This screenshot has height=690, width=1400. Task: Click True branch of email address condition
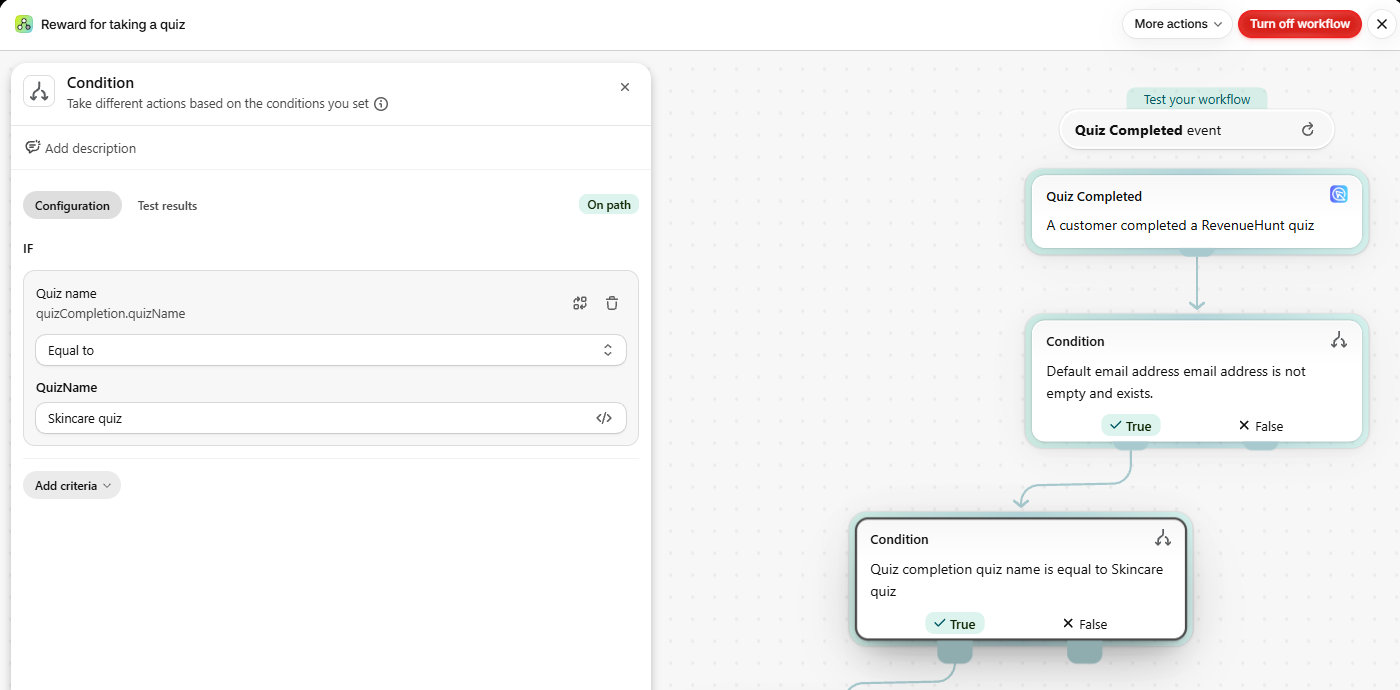coord(1130,426)
